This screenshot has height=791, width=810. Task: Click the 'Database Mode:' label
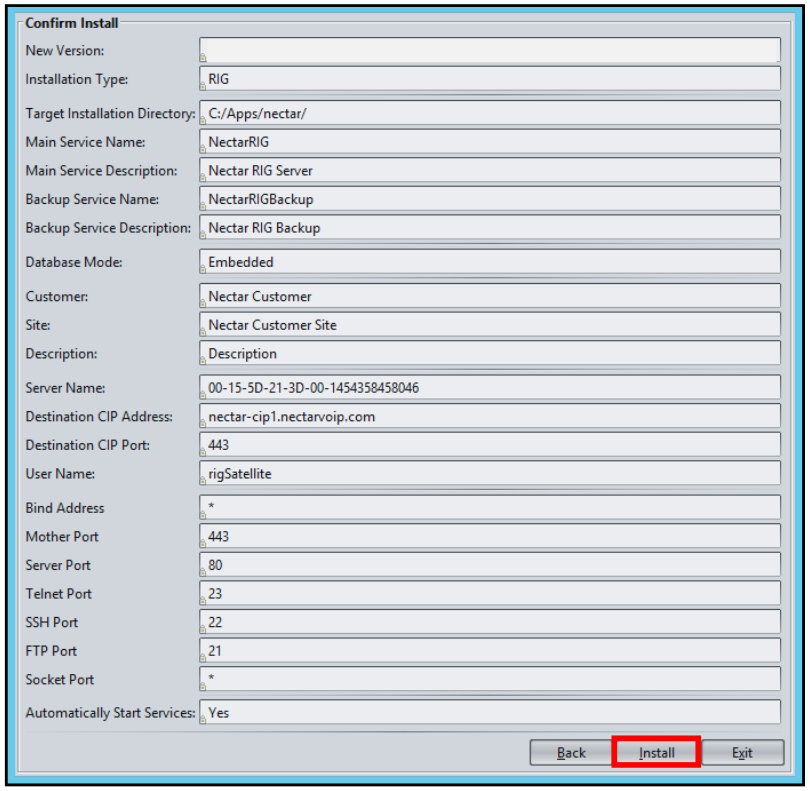74,262
